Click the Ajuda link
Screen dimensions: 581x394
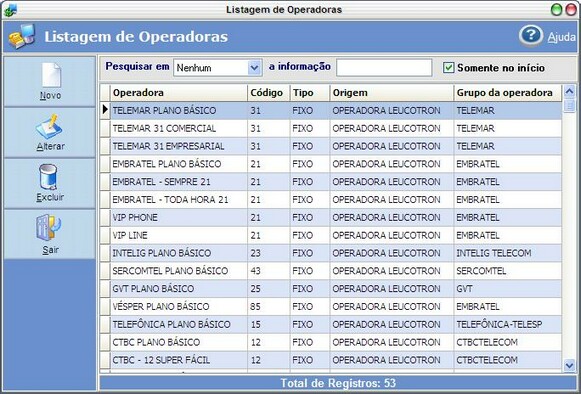pyautogui.click(x=561, y=37)
